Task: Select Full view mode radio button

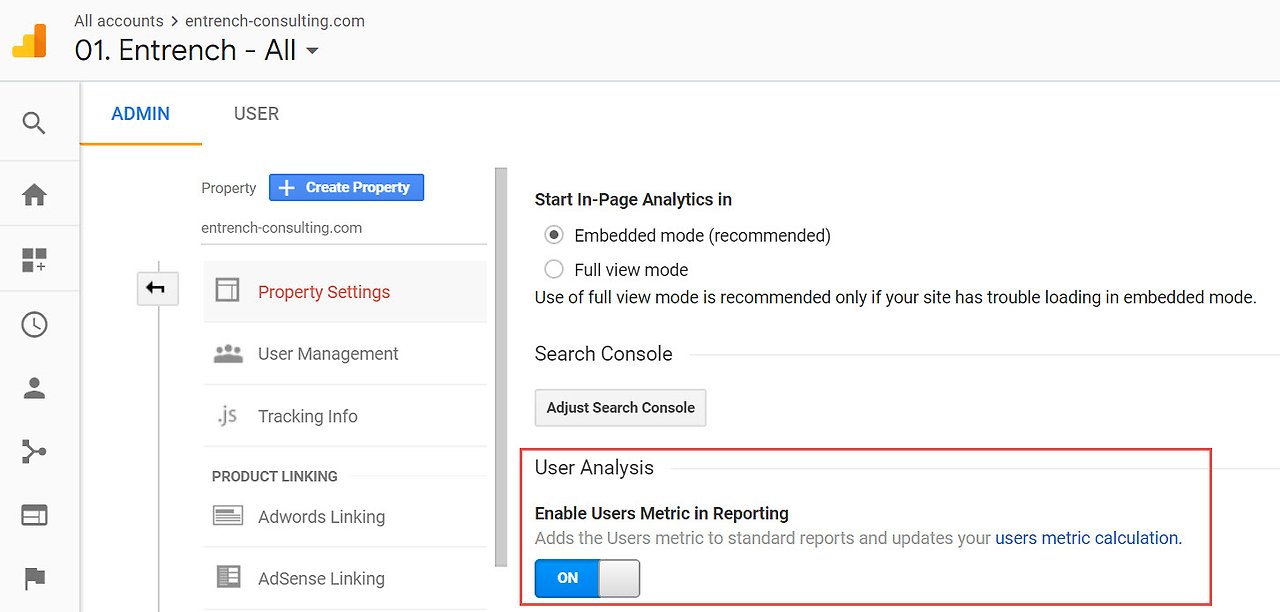Action: click(x=554, y=269)
